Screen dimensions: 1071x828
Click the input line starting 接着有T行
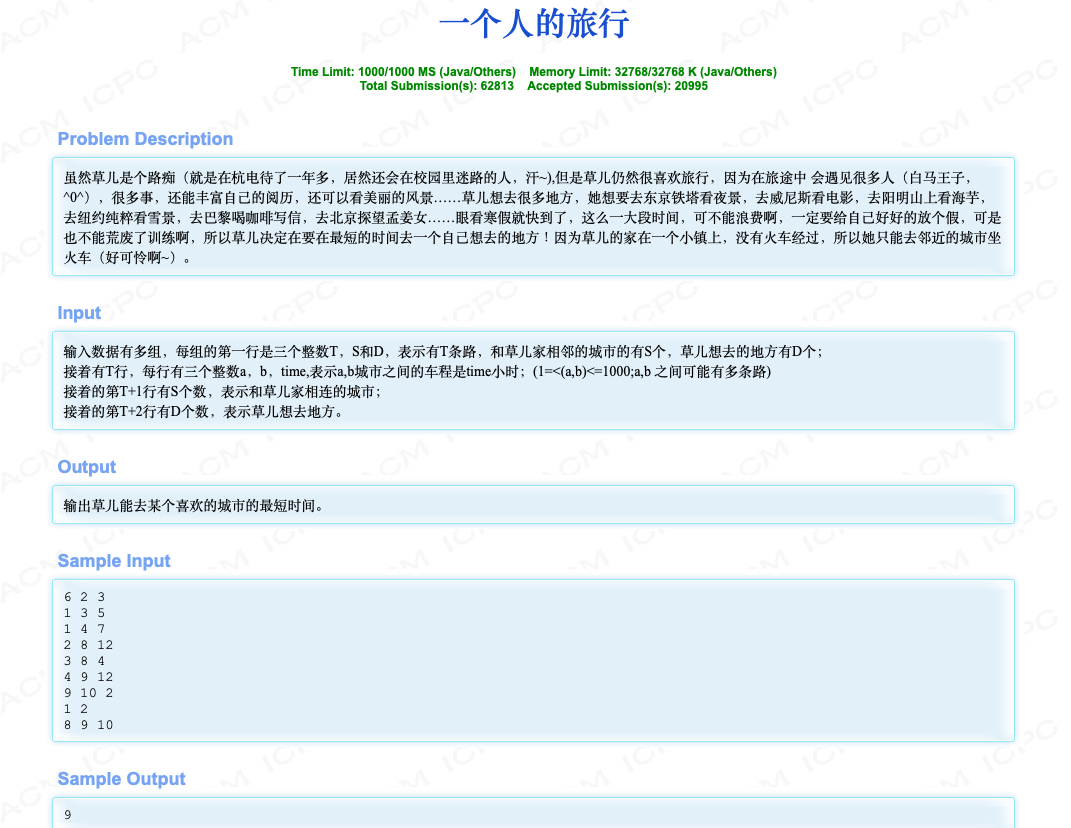click(x=417, y=372)
